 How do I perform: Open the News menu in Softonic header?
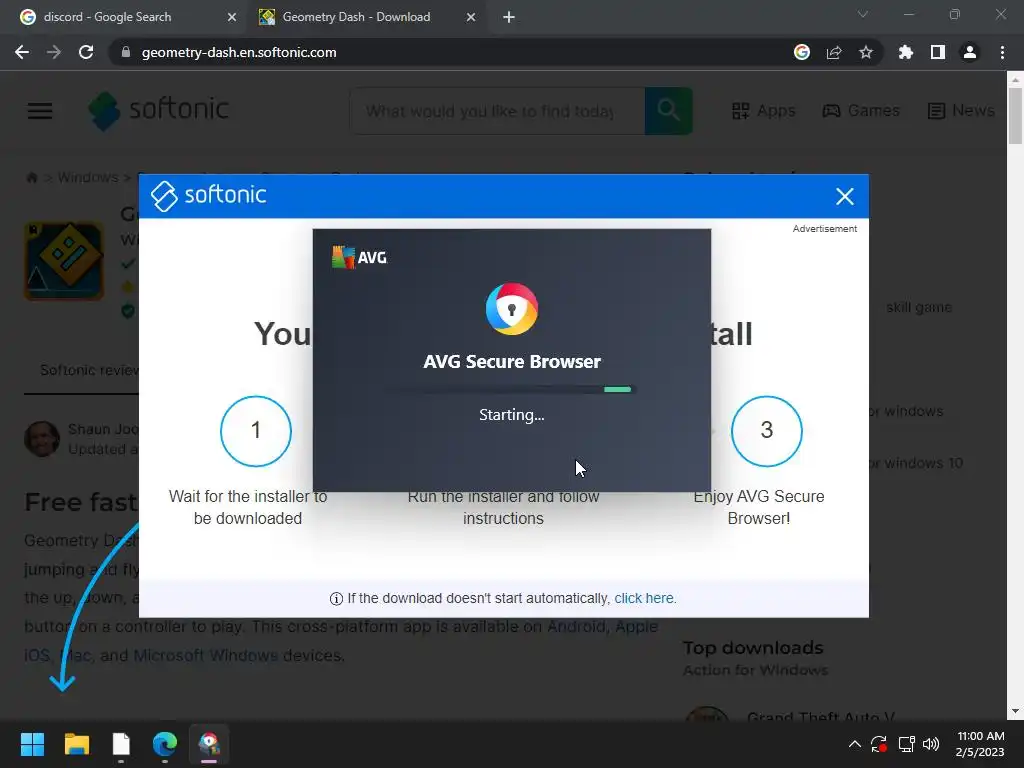961,110
